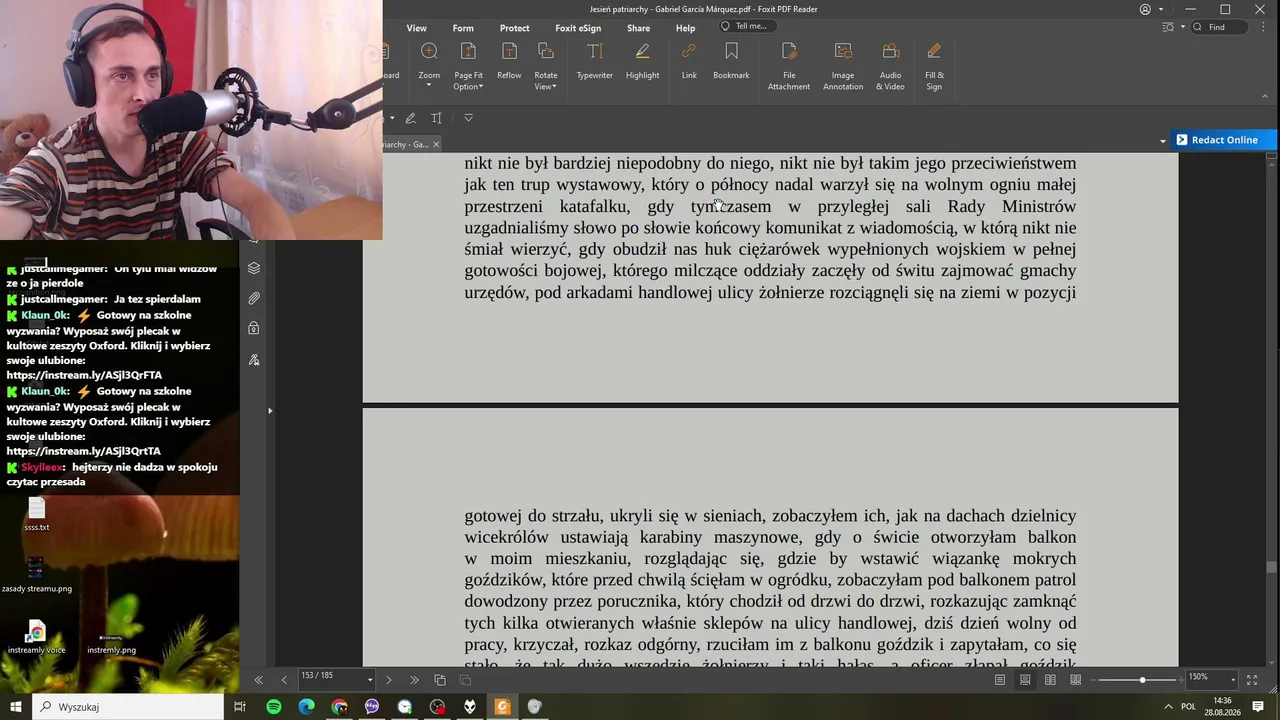Switch to single page view mode
This screenshot has width=1280, height=720.
(x=999, y=680)
